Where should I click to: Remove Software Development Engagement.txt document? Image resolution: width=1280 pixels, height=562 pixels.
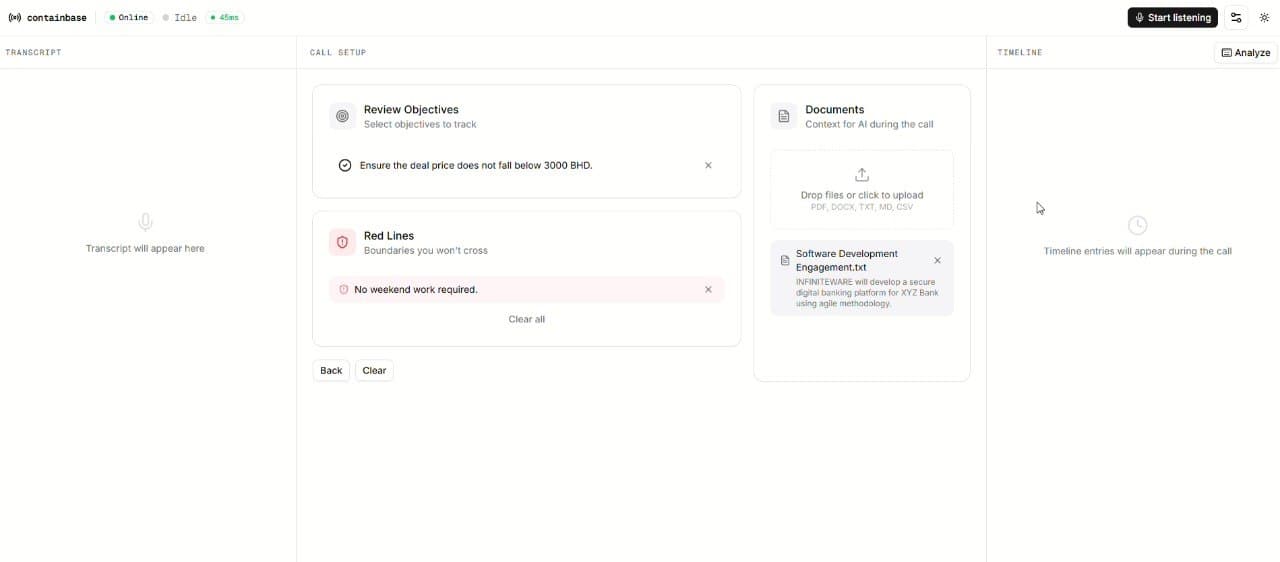click(937, 260)
